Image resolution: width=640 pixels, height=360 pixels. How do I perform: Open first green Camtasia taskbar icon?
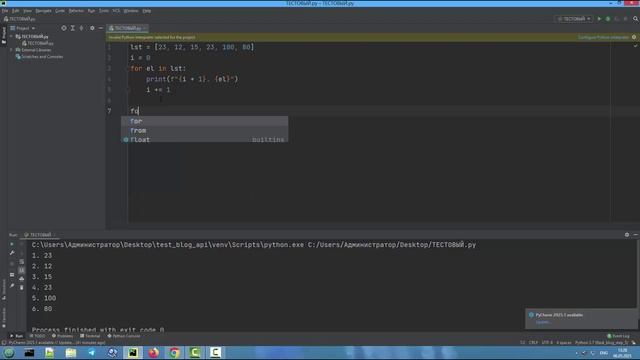coord(195,353)
